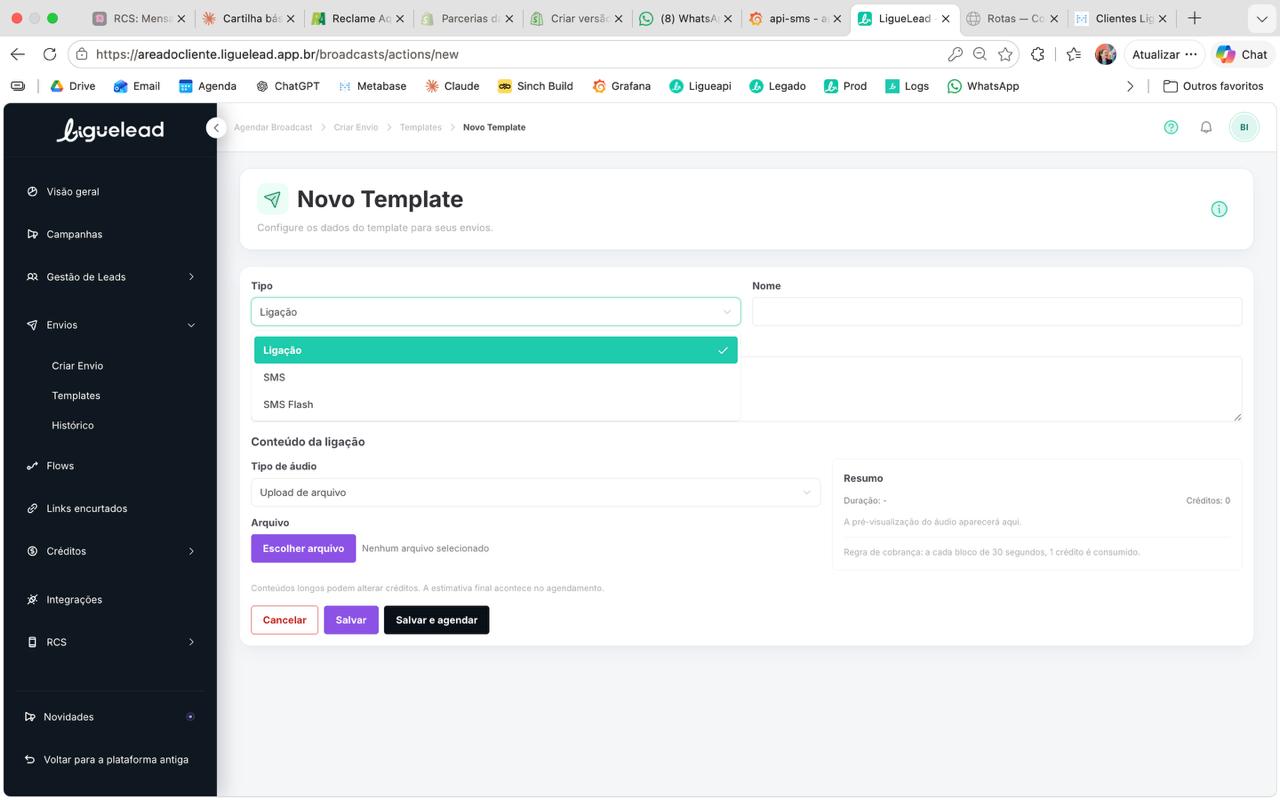Follow the Criar Envio breadcrumb link
1280x800 pixels.
tap(356, 127)
